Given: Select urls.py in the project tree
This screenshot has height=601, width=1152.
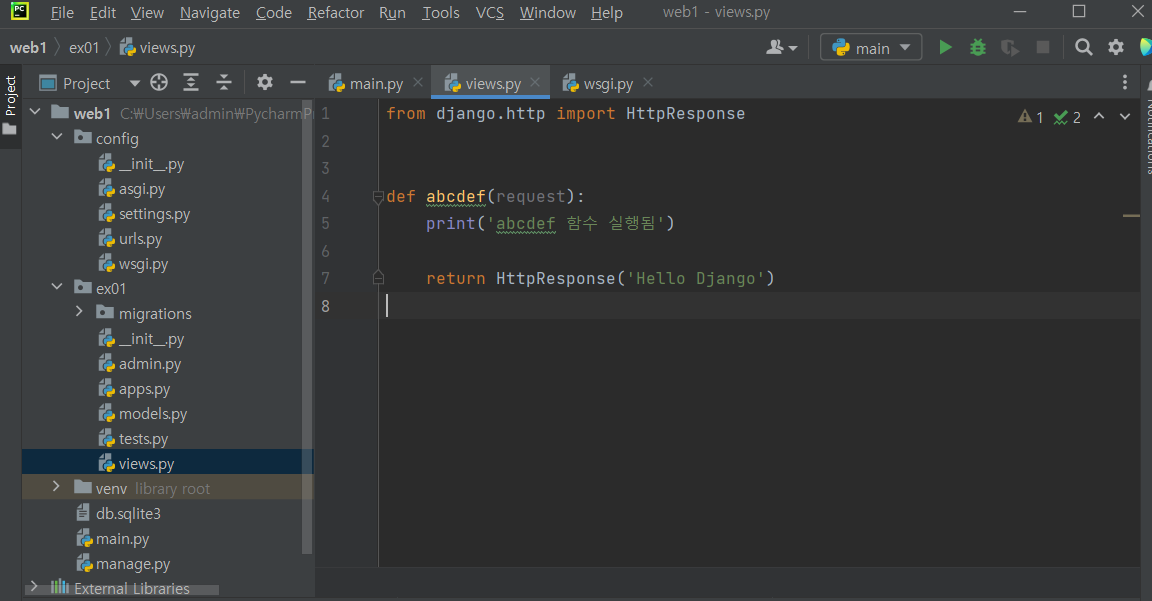Looking at the screenshot, I should (130, 239).
